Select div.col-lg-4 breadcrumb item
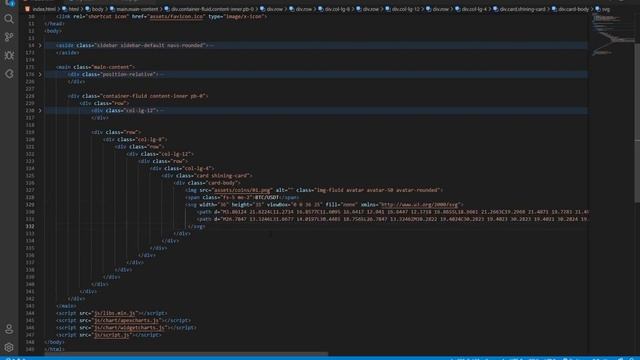Viewport: 640px width, 360px height. point(474,9)
